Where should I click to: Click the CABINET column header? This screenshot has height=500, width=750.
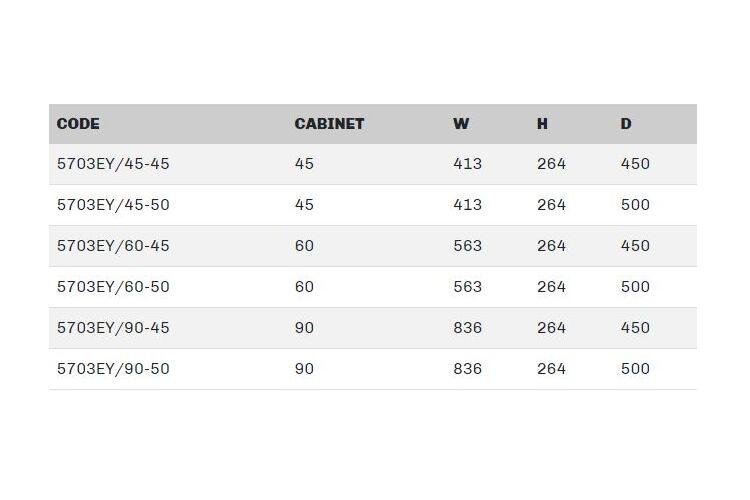click(x=329, y=124)
